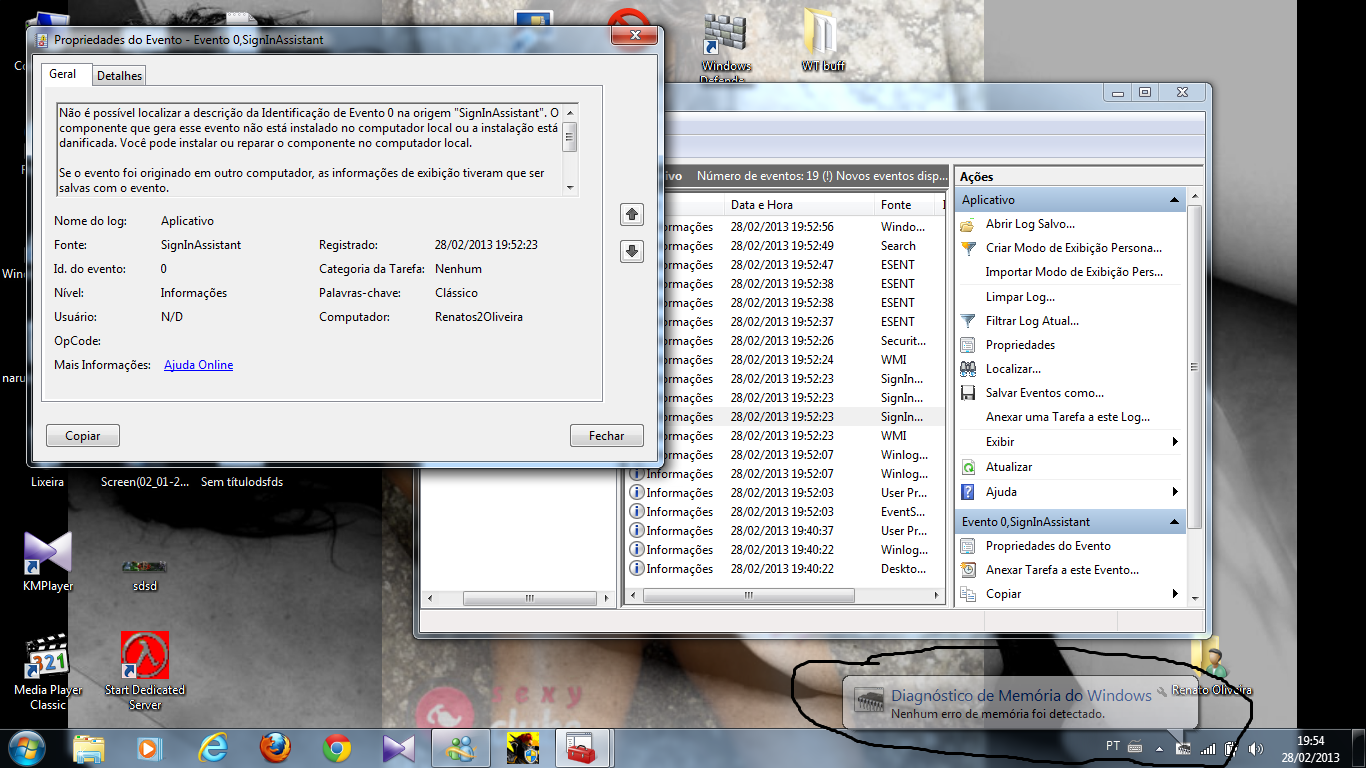Viewport: 1366px width, 768px height.
Task: Click the Atualizar refresh icon
Action: [968, 467]
